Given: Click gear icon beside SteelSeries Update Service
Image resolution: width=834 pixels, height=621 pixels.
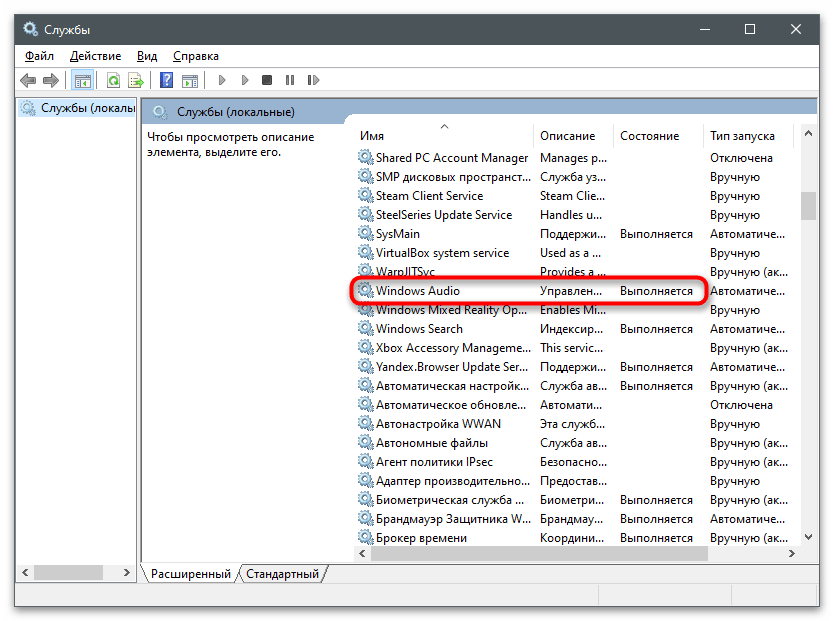Looking at the screenshot, I should pyautogui.click(x=365, y=214).
